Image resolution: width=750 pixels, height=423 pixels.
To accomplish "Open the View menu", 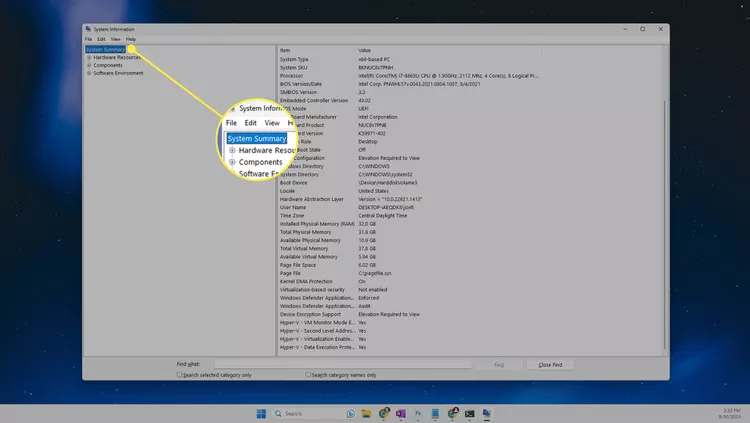I will 115,39.
